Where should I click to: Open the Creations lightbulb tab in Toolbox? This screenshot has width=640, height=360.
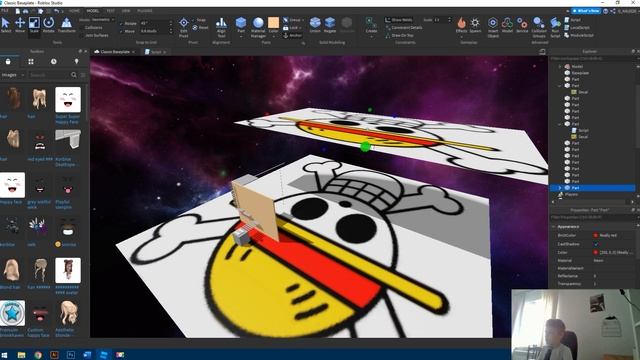76,61
